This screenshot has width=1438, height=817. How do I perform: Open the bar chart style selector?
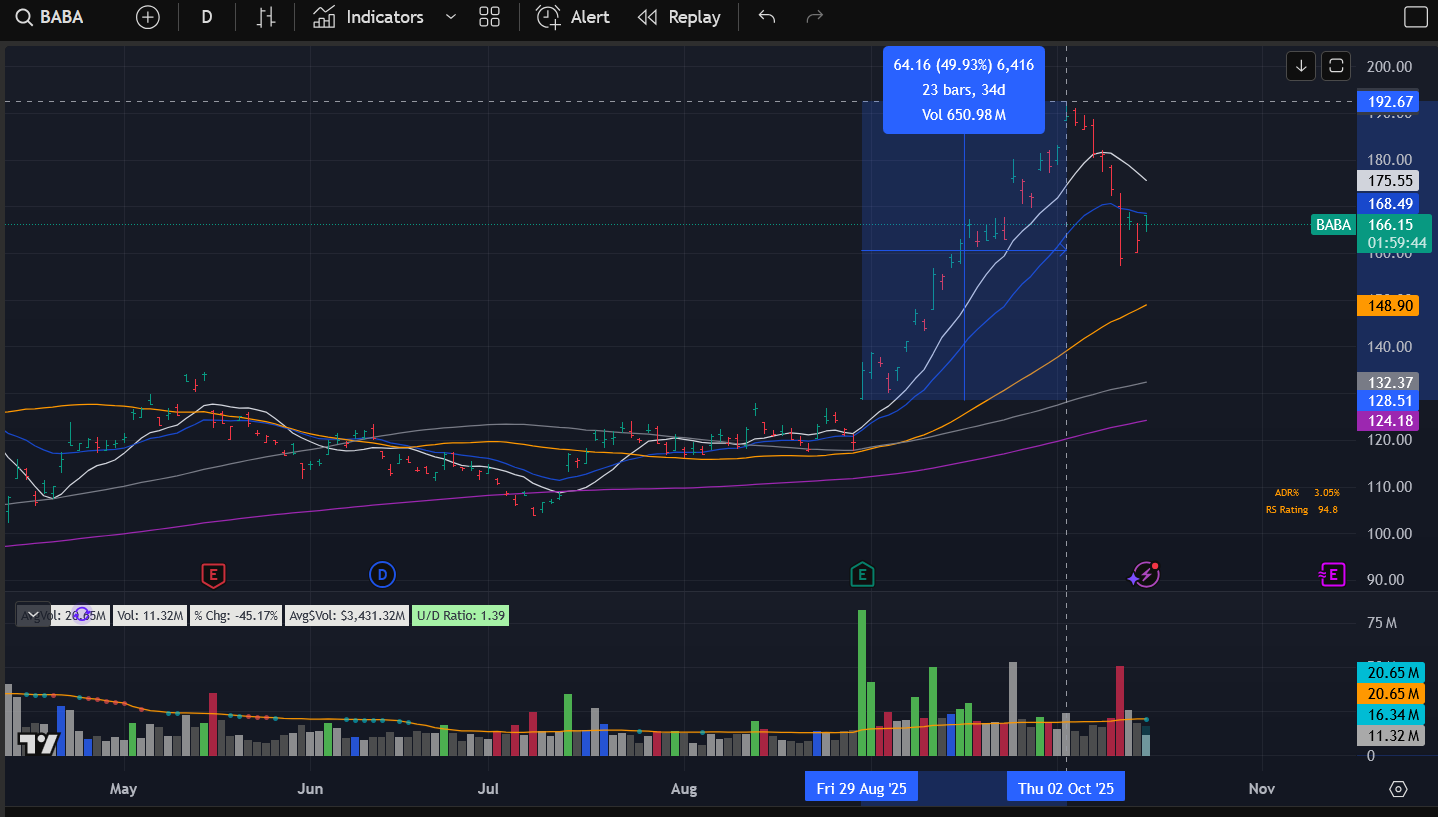(265, 17)
